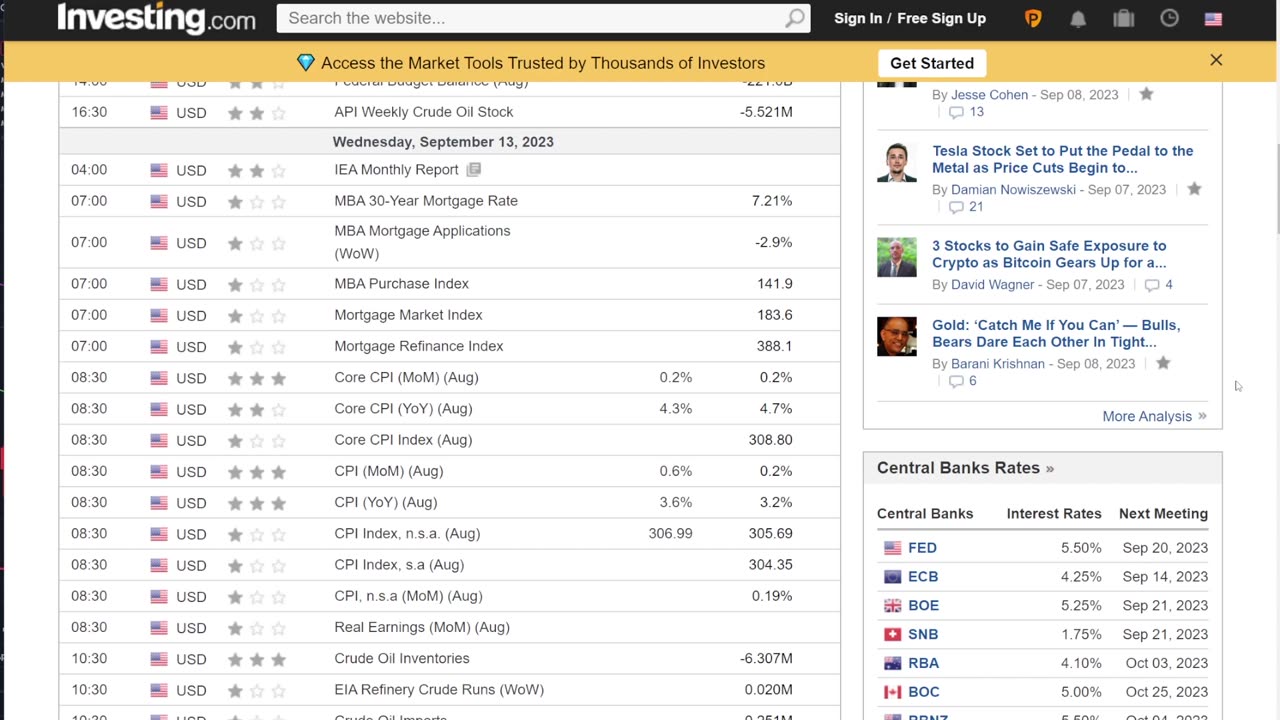Click Barani Krishnan author thumbnail

[896, 336]
